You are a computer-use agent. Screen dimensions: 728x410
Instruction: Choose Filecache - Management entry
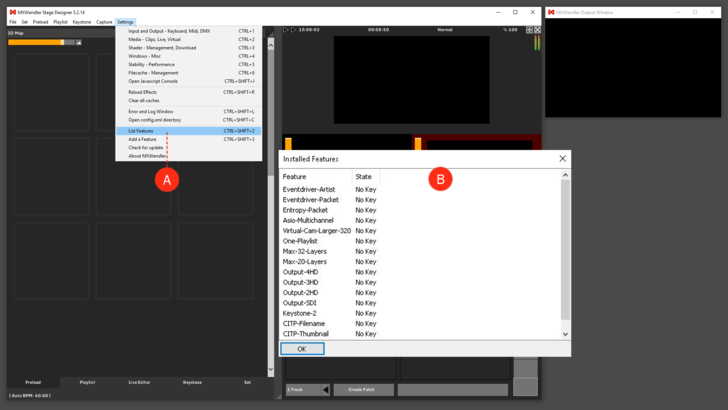[188, 73]
